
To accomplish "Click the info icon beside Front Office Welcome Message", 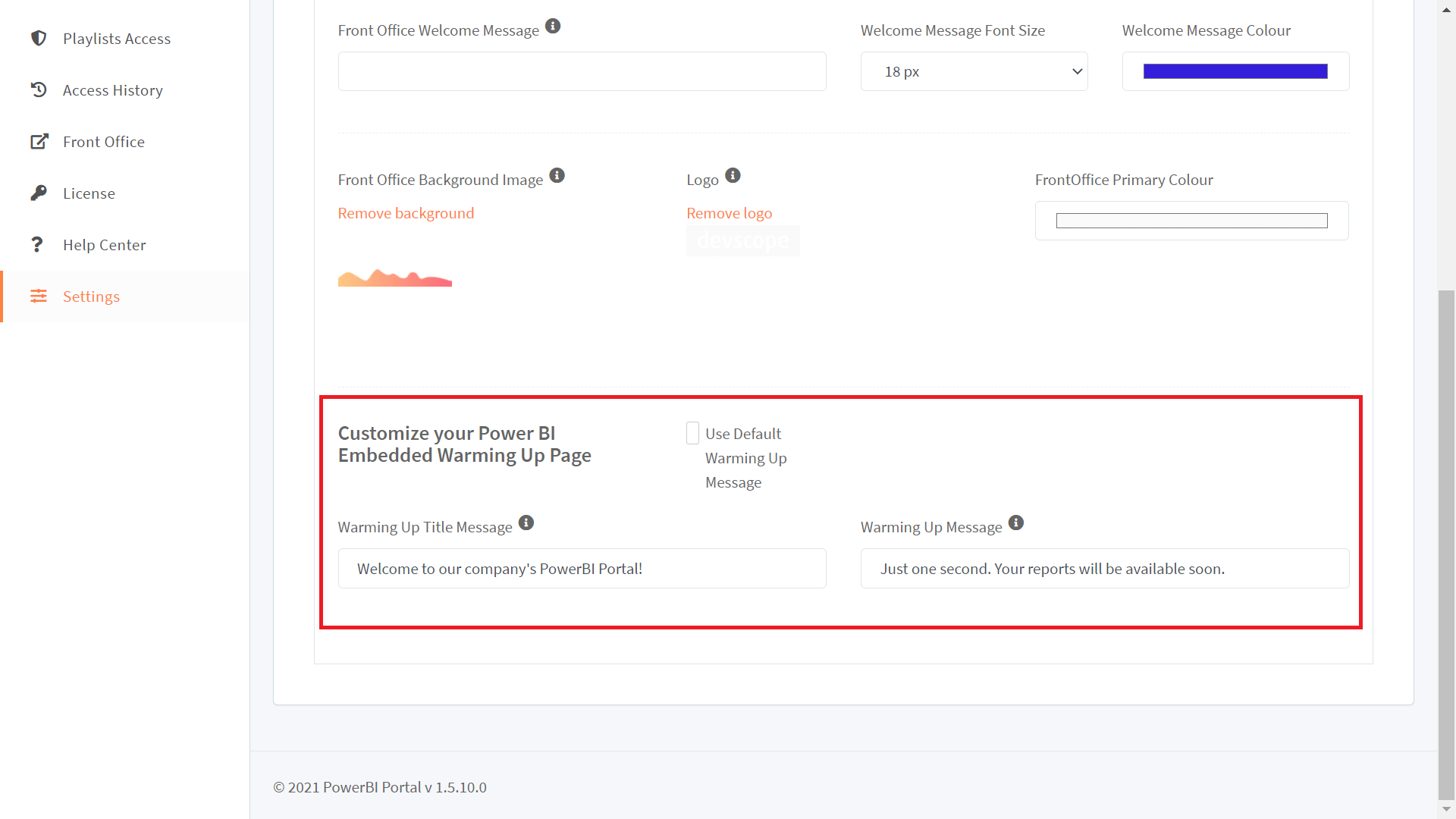I will click(x=553, y=26).
